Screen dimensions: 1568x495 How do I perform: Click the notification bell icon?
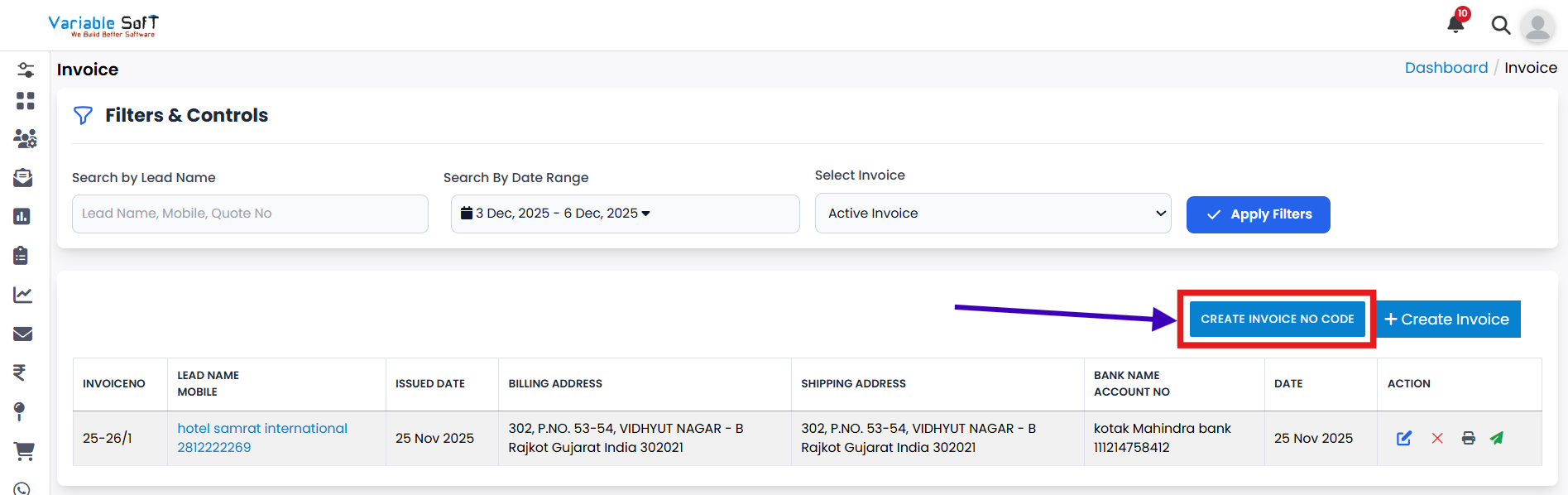(1455, 24)
